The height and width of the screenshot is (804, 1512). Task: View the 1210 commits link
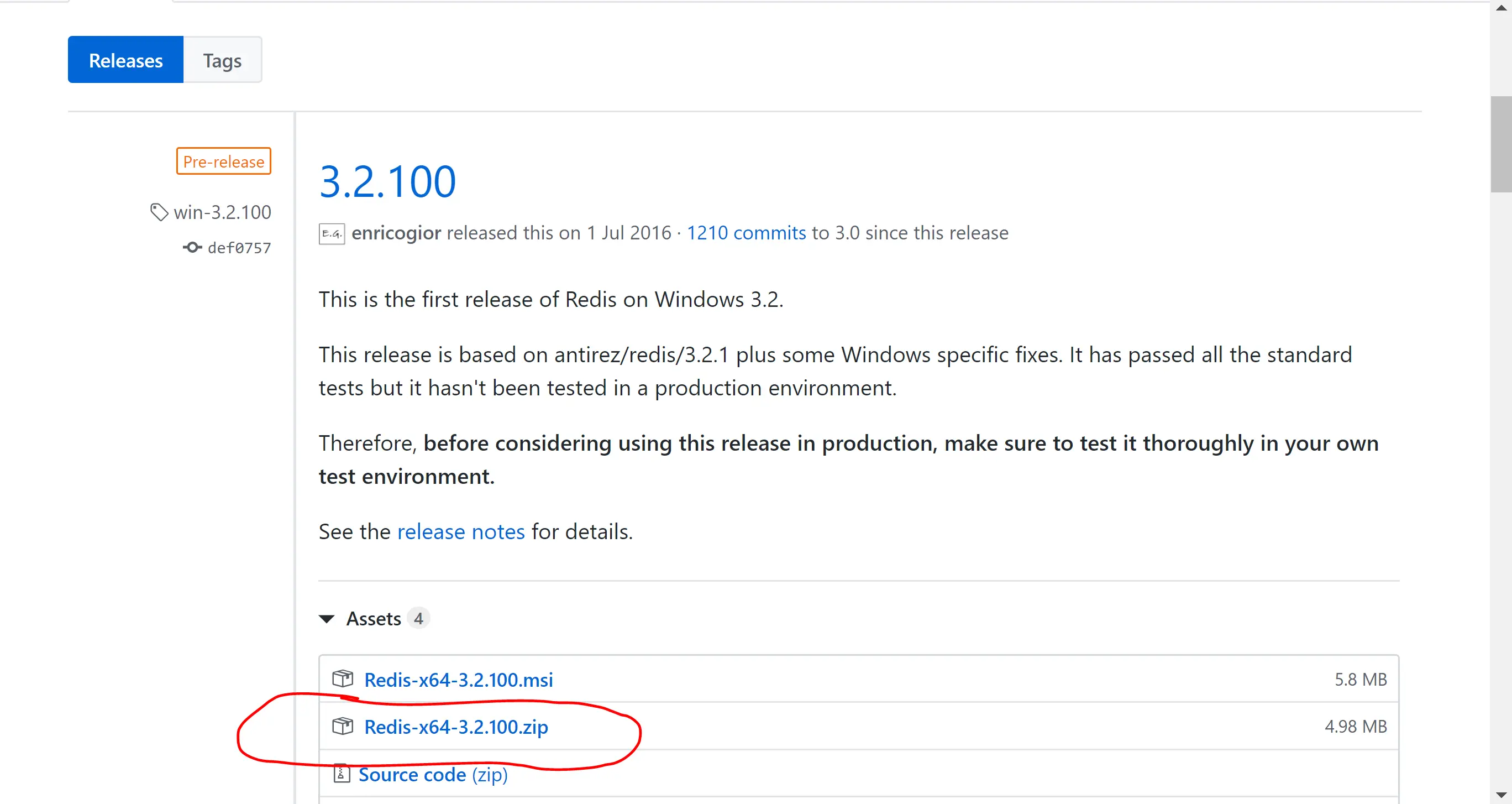746,233
